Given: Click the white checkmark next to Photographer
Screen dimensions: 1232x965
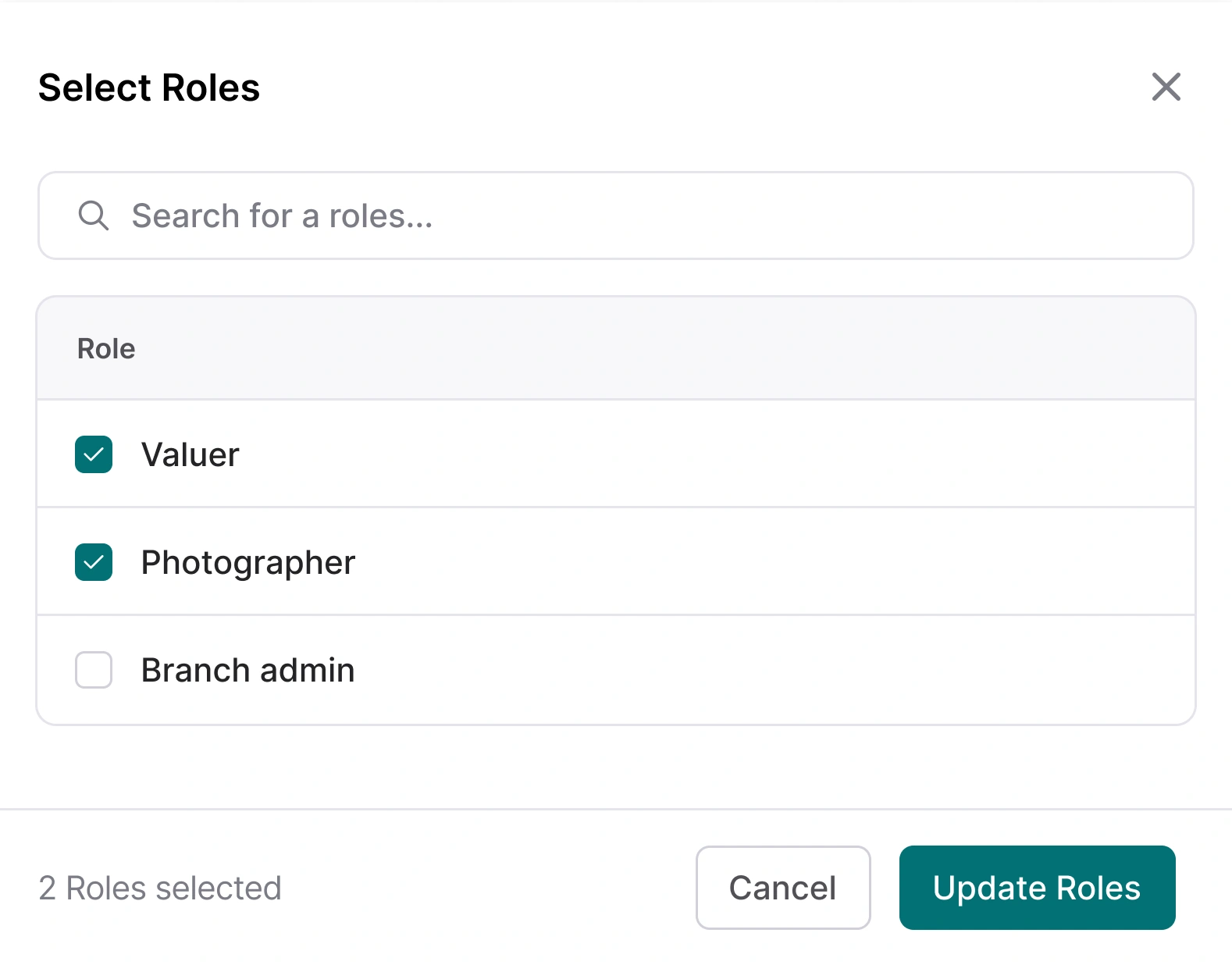Looking at the screenshot, I should coord(94,562).
